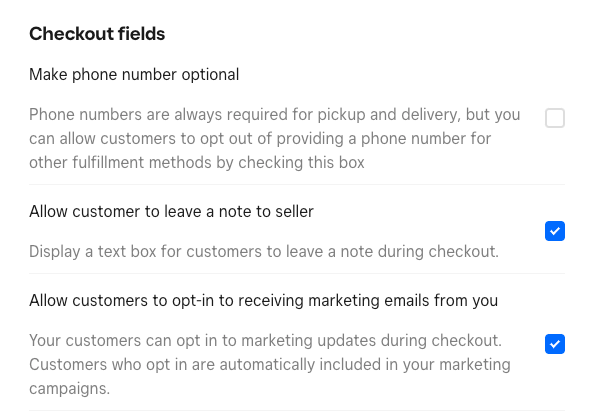Click the line starting 'Customers who opt in are automatically'
Image resolution: width=605 pixels, height=418 pixels.
[x=270, y=364]
